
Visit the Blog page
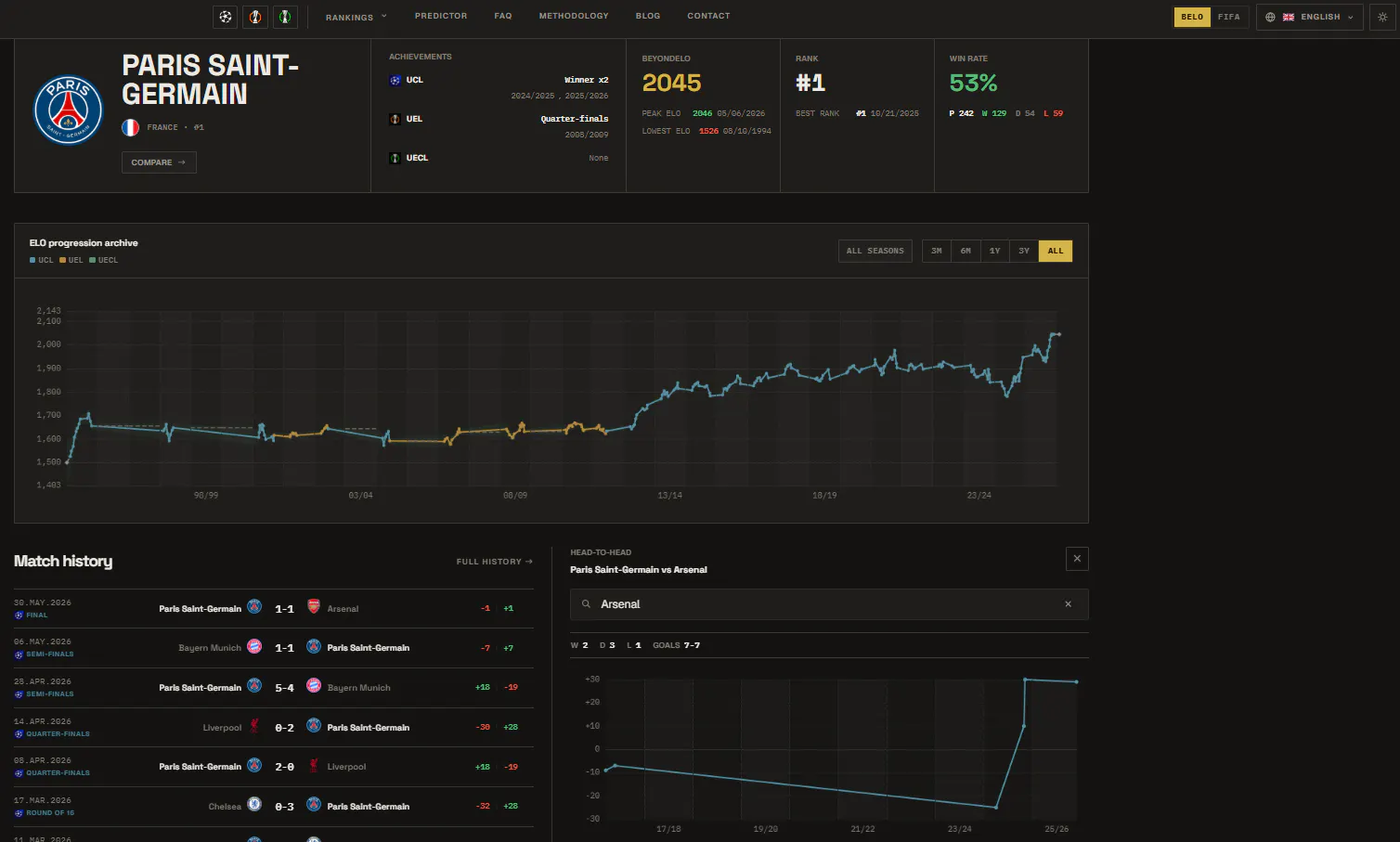click(648, 16)
